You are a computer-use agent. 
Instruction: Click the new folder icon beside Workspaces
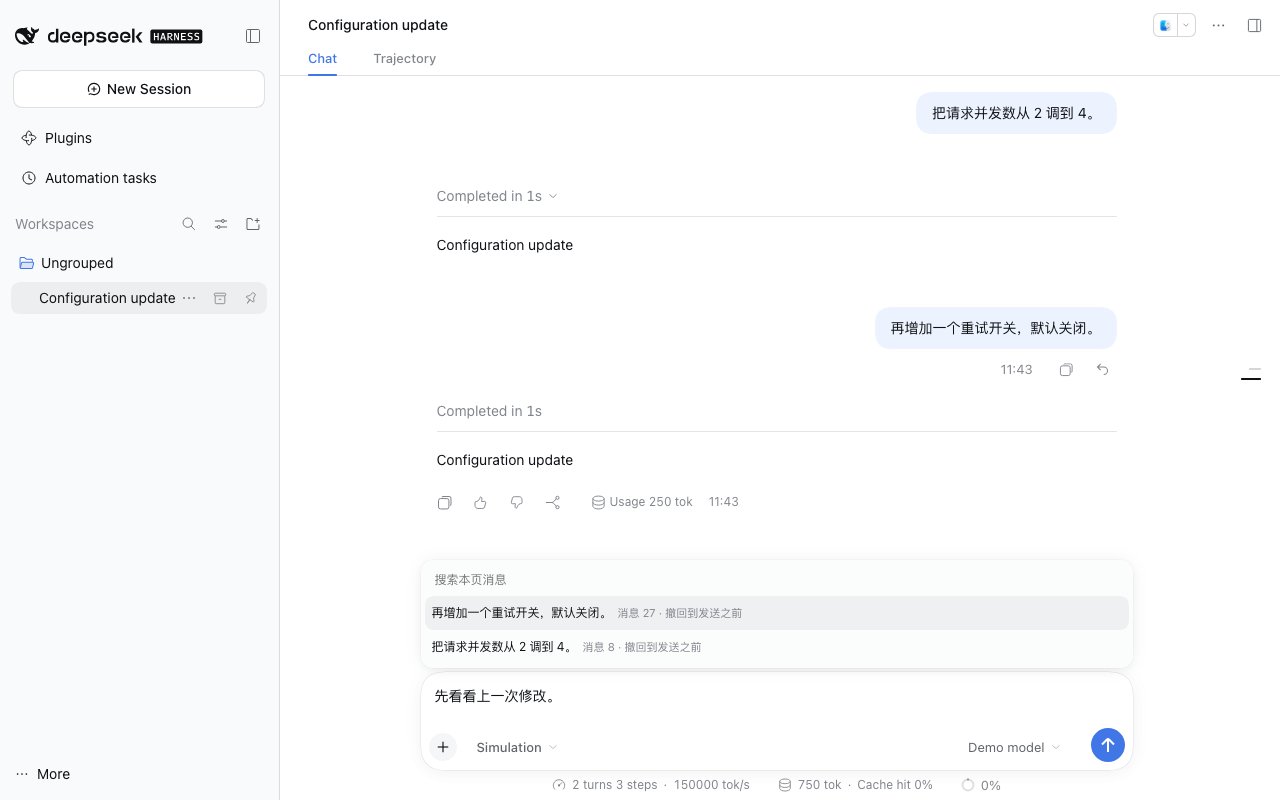[x=253, y=224]
